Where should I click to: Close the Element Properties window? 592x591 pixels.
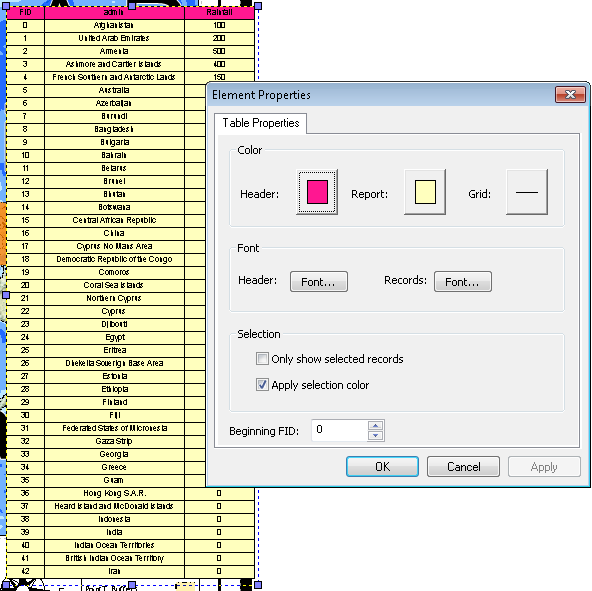pyautogui.click(x=570, y=94)
